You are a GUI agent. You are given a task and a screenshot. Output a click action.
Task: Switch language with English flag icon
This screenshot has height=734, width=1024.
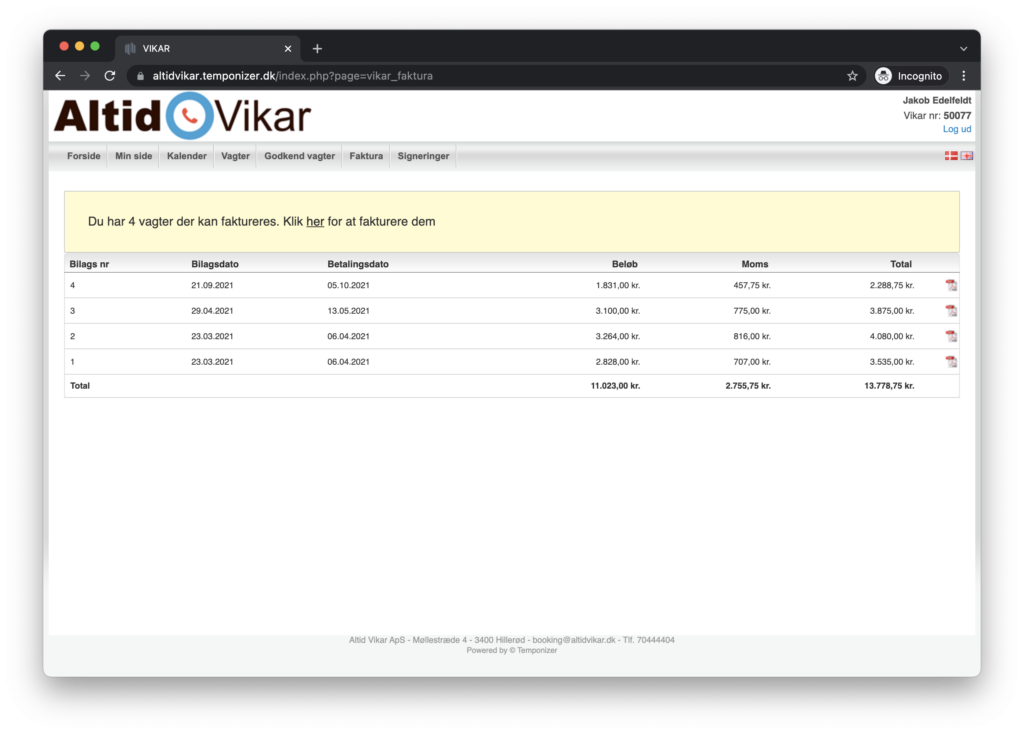click(967, 155)
